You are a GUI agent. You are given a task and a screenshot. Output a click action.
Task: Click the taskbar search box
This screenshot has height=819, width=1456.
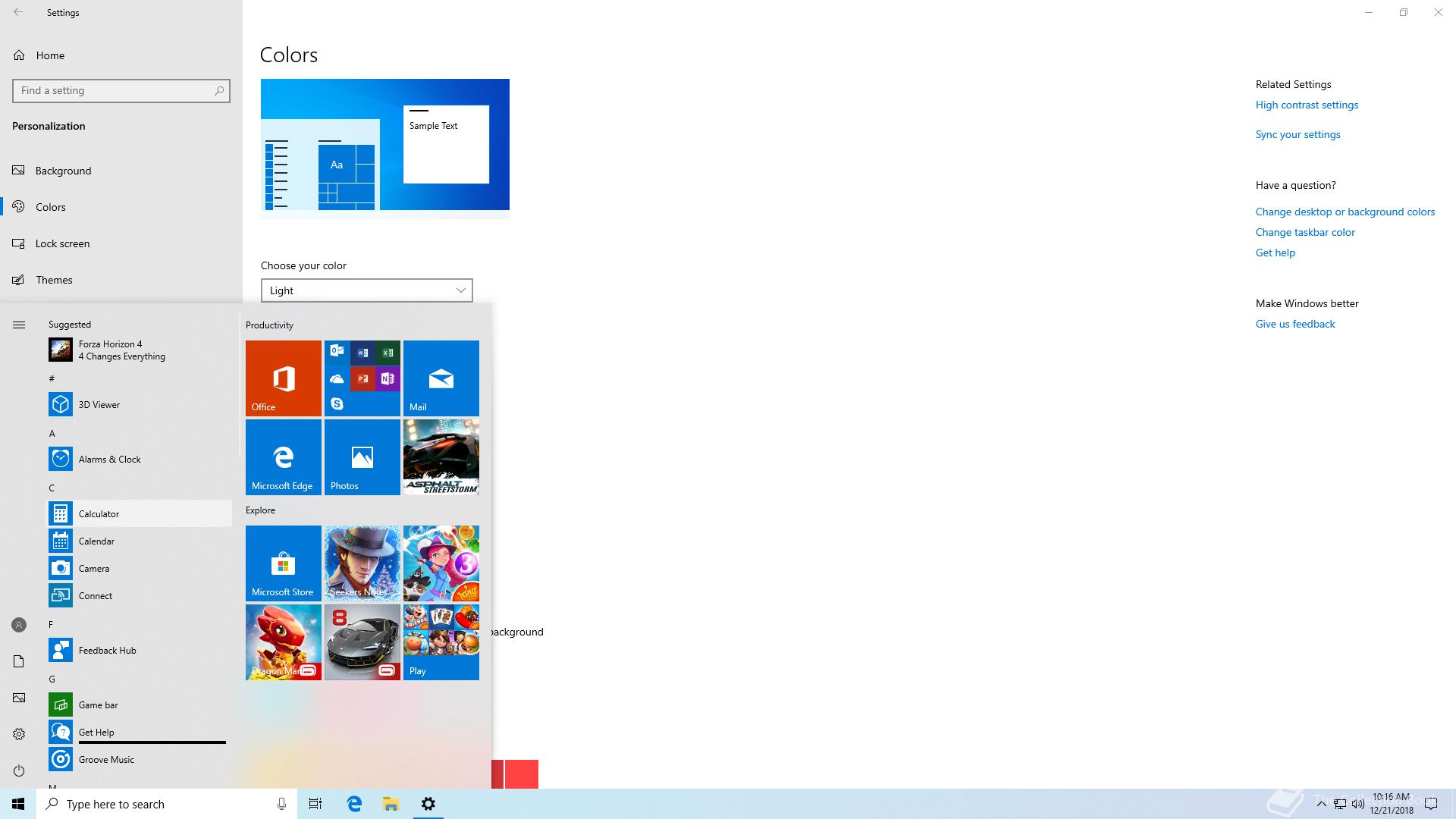pyautogui.click(x=167, y=804)
